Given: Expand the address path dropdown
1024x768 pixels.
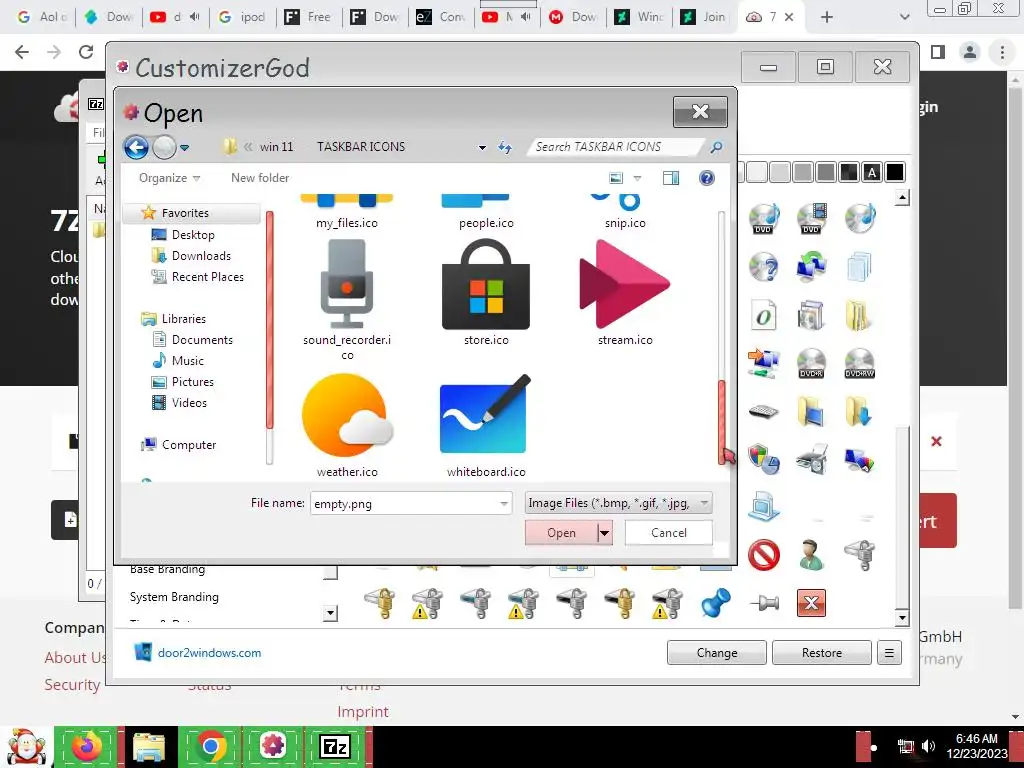Looking at the screenshot, I should [x=482, y=148].
